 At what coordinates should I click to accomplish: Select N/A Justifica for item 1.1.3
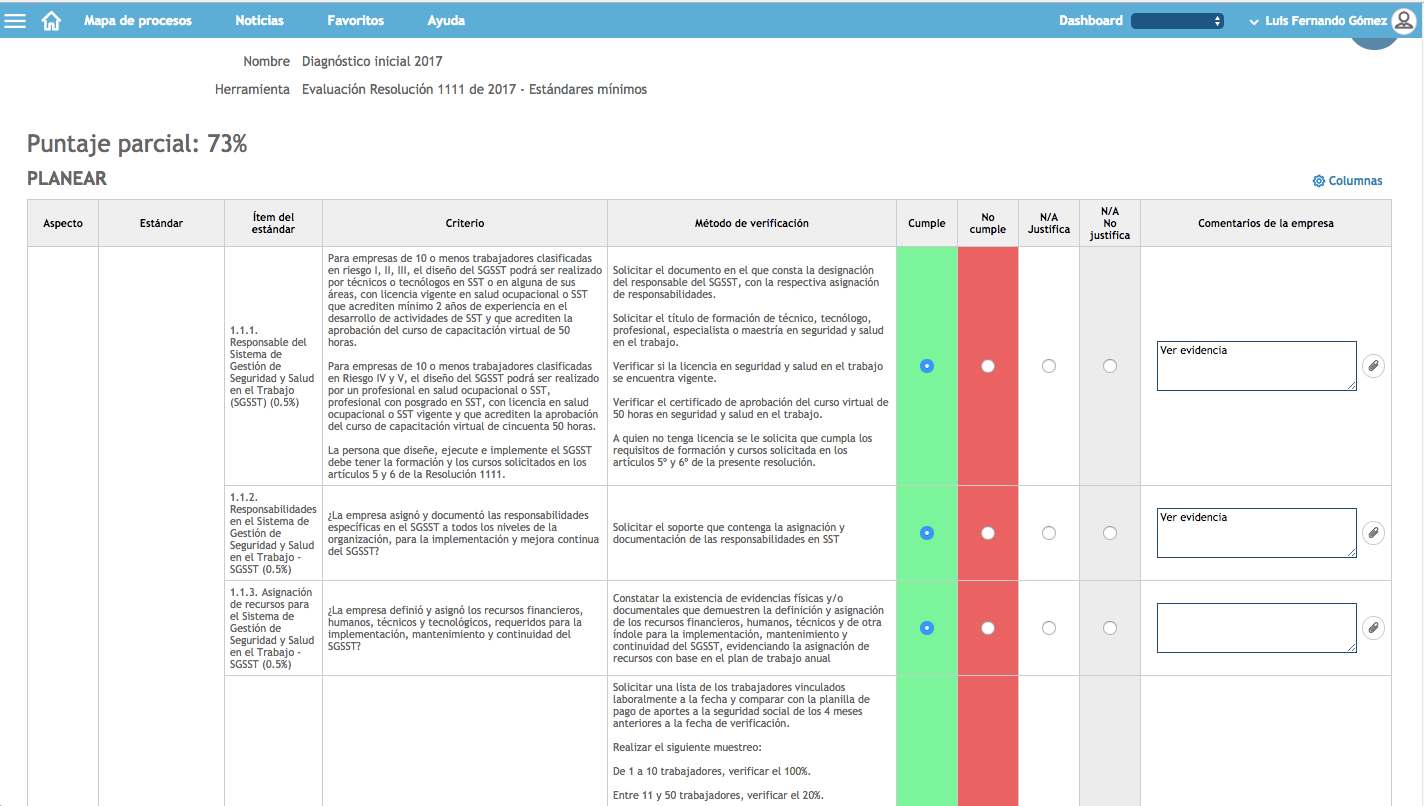(x=1049, y=628)
